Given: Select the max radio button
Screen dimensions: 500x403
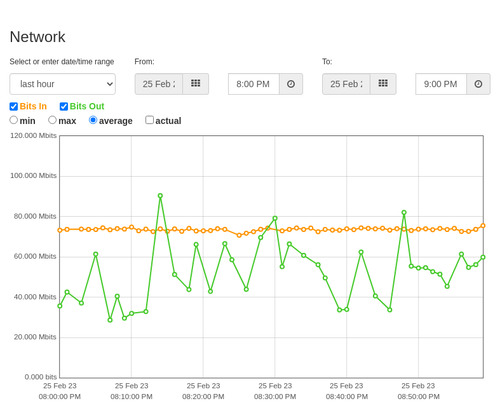Looking at the screenshot, I should tap(52, 120).
